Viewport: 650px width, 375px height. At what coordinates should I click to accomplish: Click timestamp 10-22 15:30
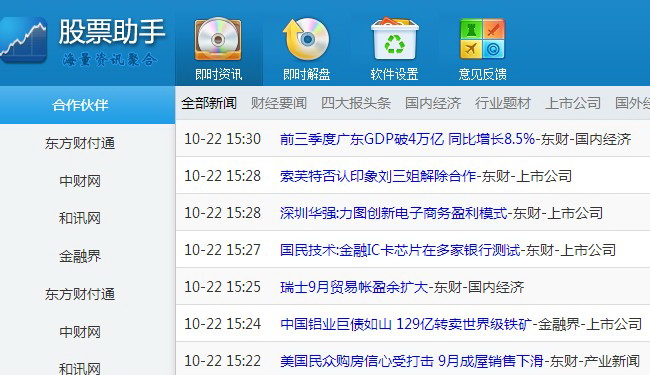(223, 139)
